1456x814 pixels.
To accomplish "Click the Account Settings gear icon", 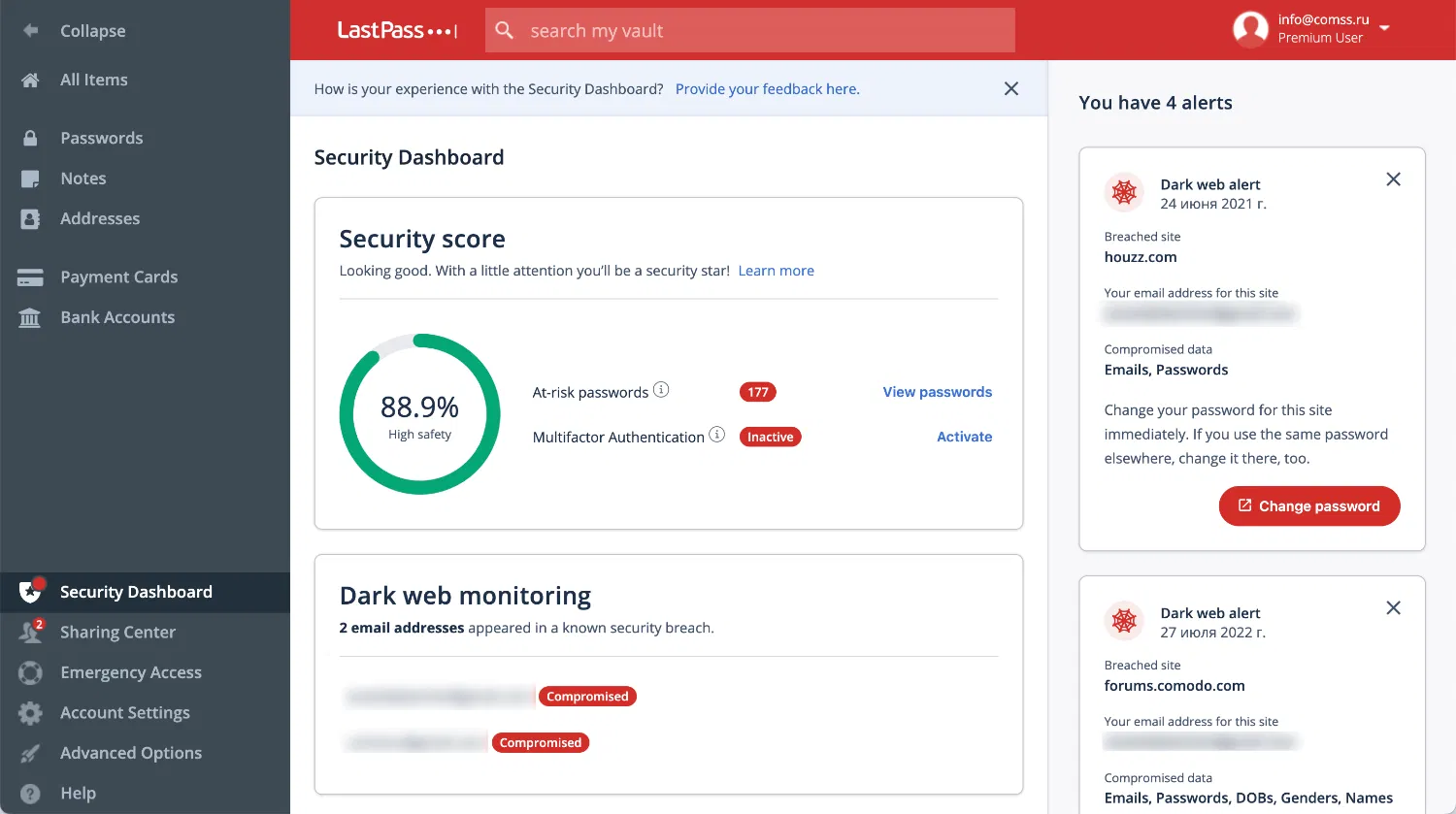I will (x=30, y=713).
